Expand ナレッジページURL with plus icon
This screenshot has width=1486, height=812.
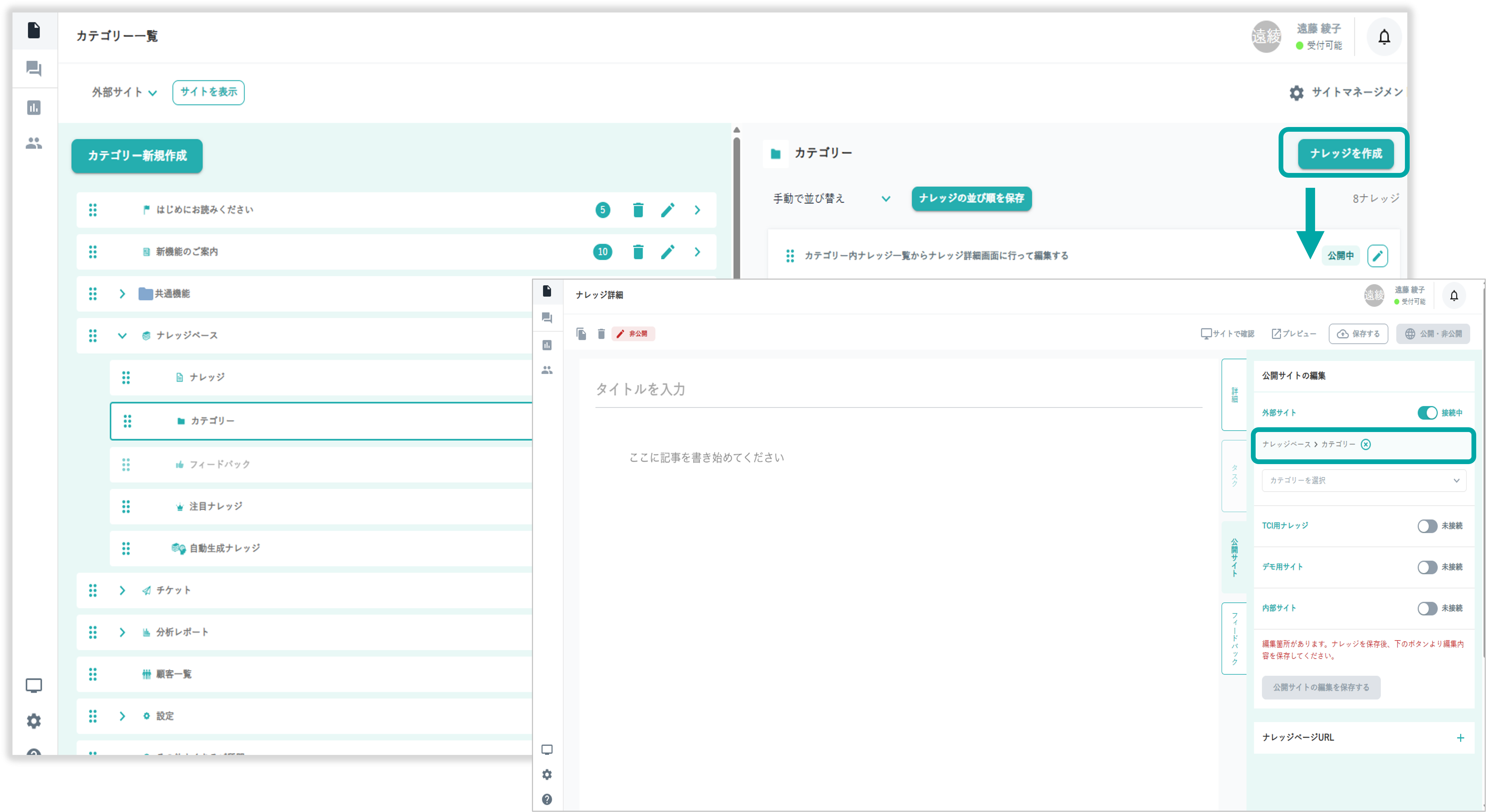click(x=1460, y=738)
